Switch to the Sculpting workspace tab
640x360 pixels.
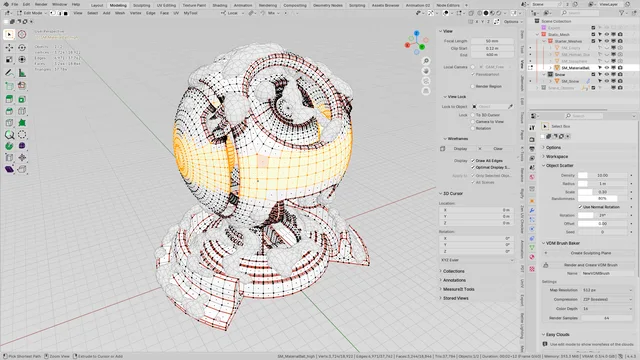coord(141,5)
